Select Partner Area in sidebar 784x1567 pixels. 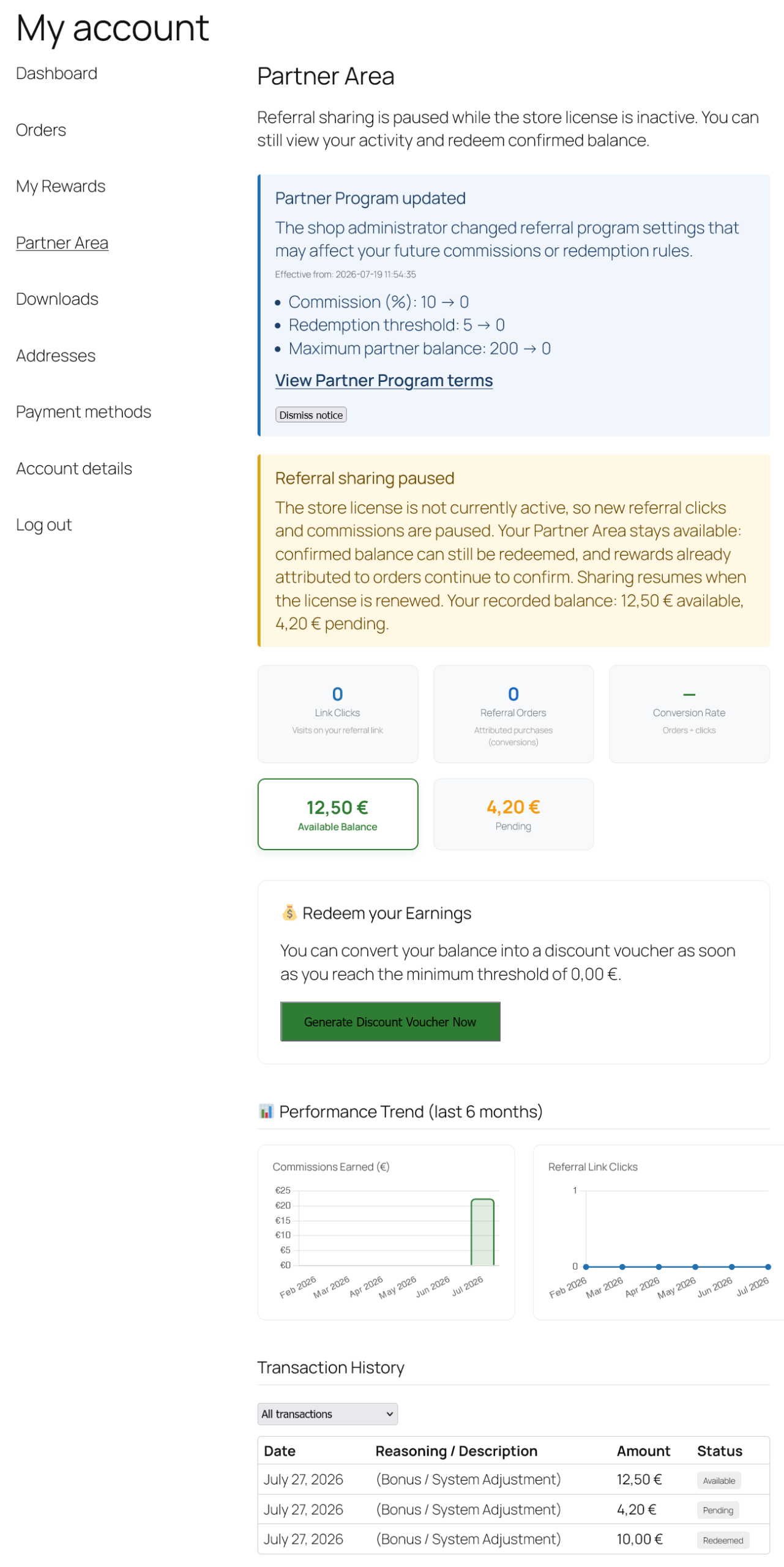62,243
